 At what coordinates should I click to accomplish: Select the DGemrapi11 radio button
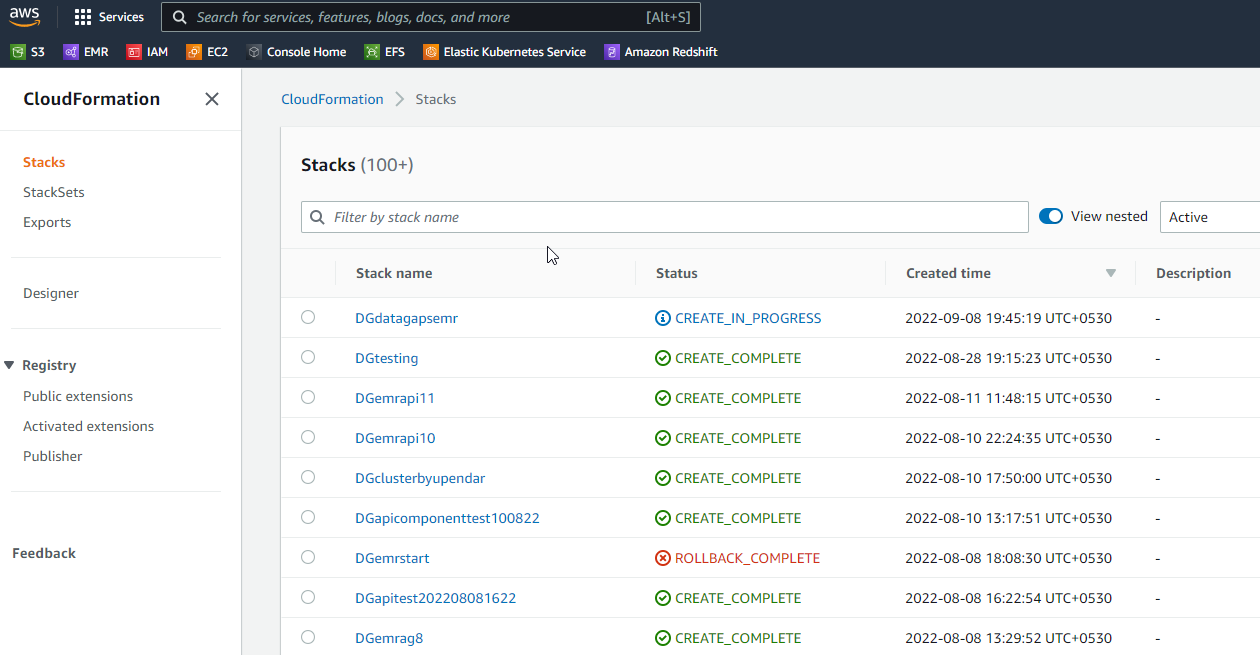click(308, 397)
